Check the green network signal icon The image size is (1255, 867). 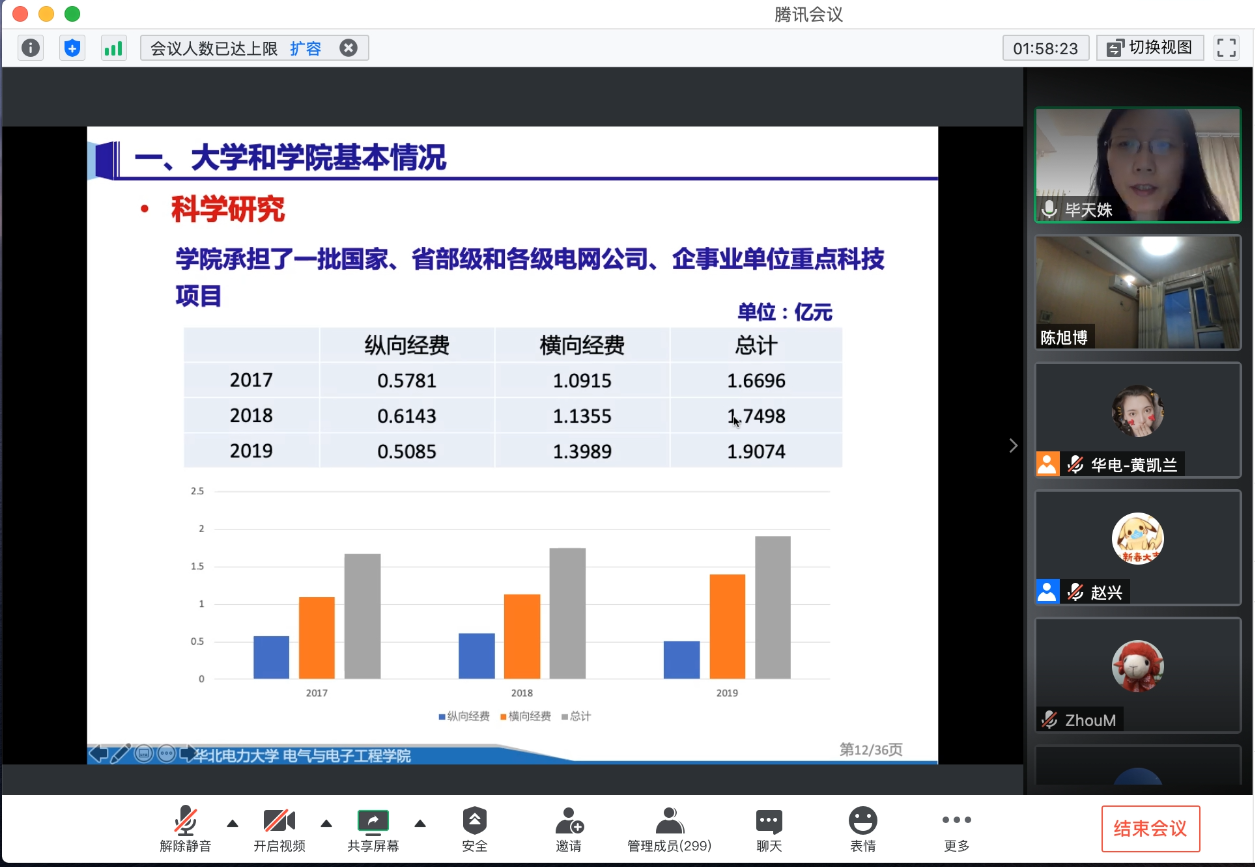pyautogui.click(x=114, y=48)
